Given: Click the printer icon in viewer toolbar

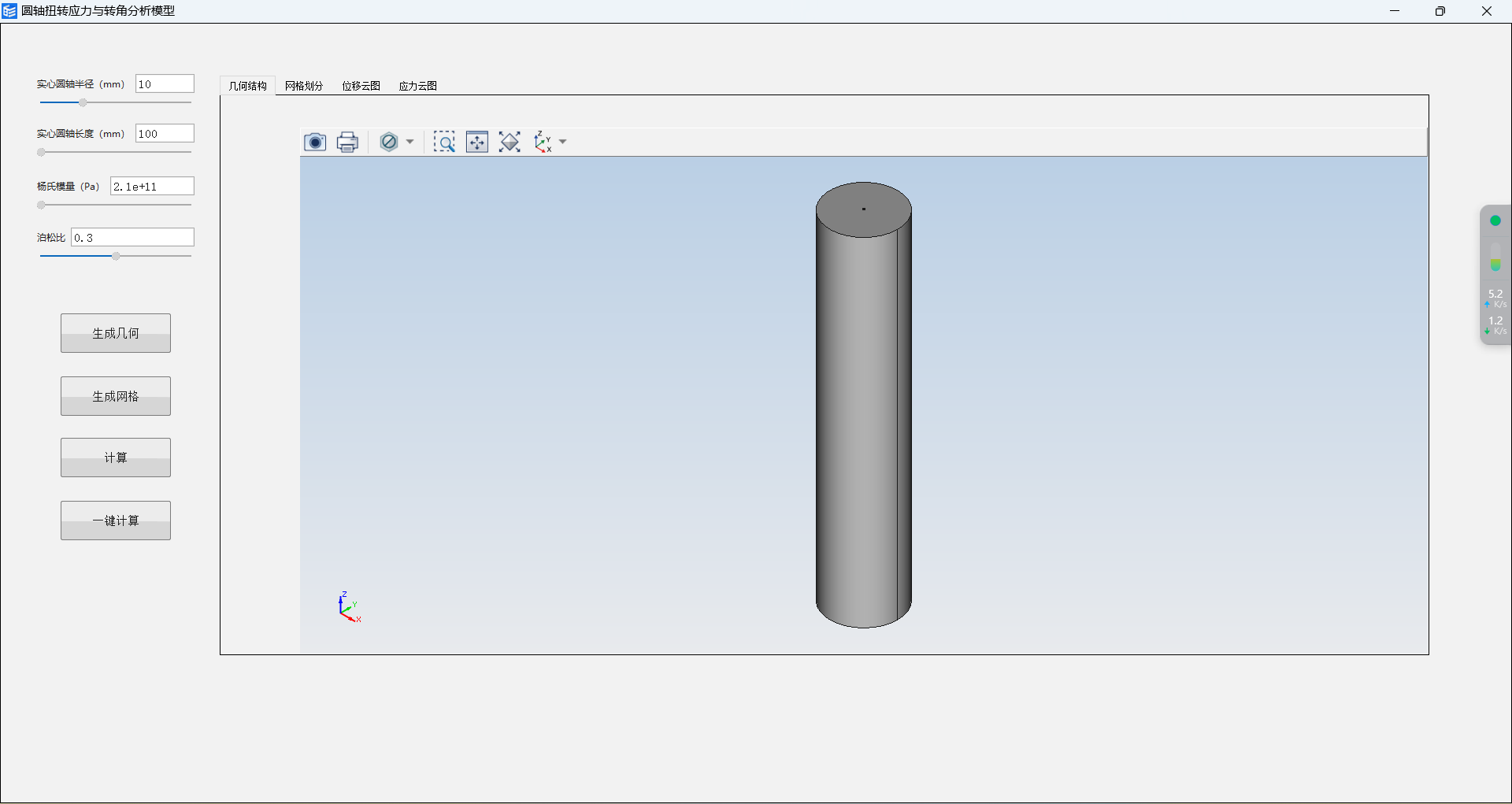Looking at the screenshot, I should coord(347,142).
